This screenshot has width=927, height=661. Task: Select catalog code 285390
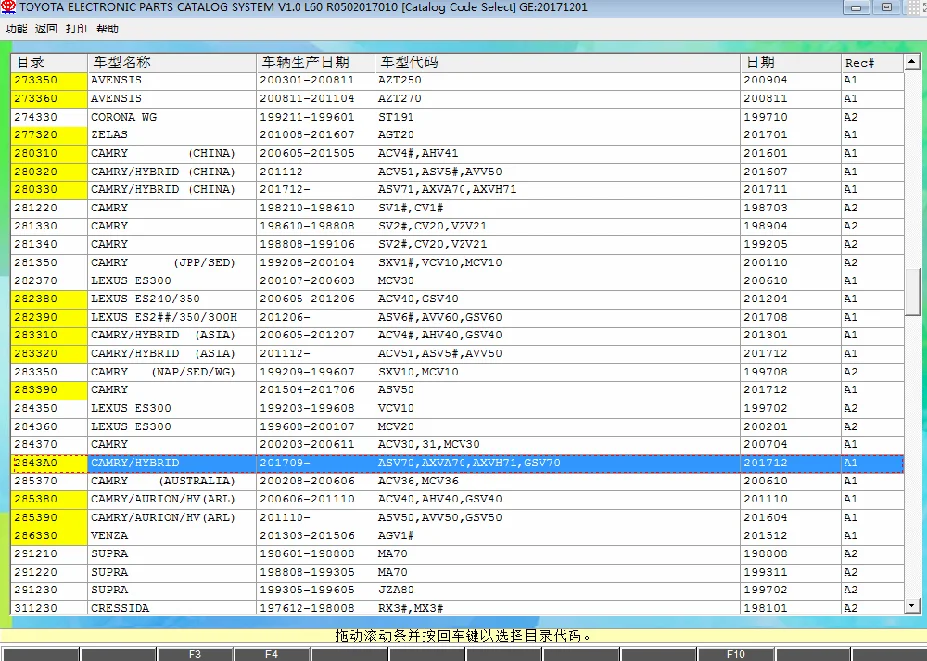tap(37, 517)
